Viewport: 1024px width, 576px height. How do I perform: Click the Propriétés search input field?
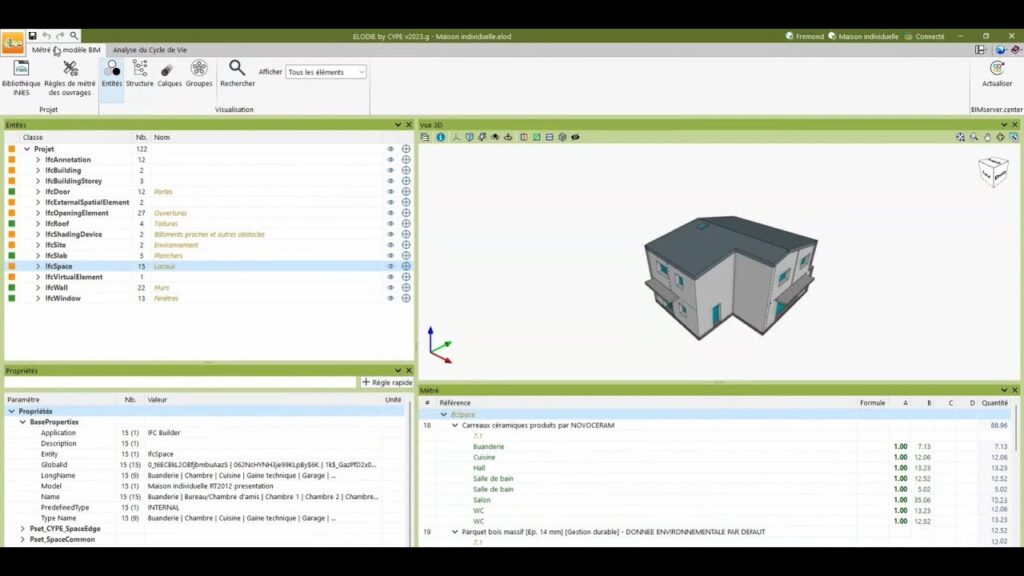tap(180, 382)
